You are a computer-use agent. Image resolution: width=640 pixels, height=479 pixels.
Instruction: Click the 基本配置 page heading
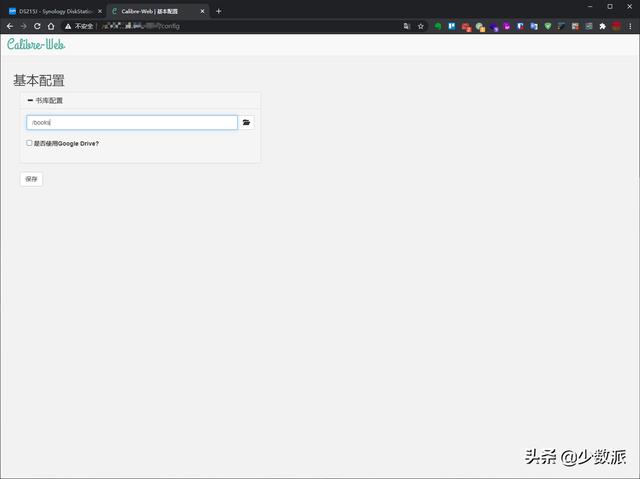point(39,80)
